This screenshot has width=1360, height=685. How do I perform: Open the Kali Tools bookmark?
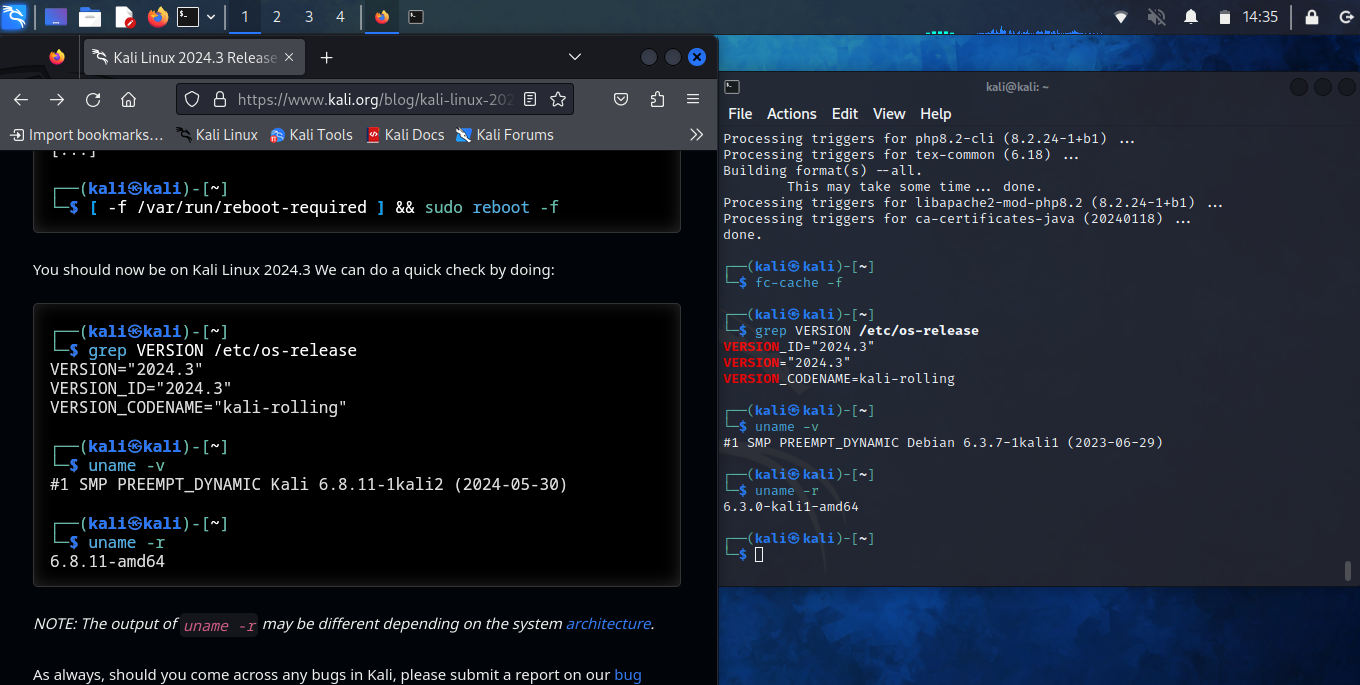311,134
